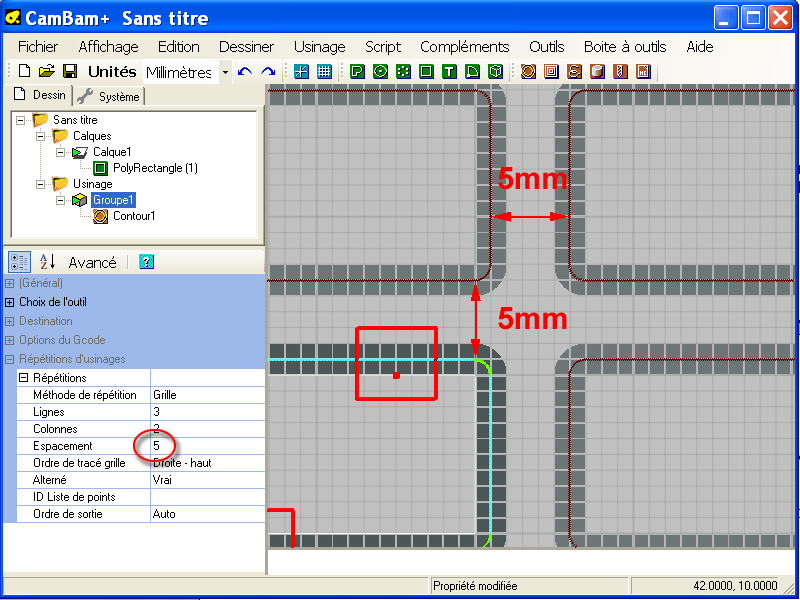Click the Ordre de tracé grille value
The image size is (800, 600).
208,463
